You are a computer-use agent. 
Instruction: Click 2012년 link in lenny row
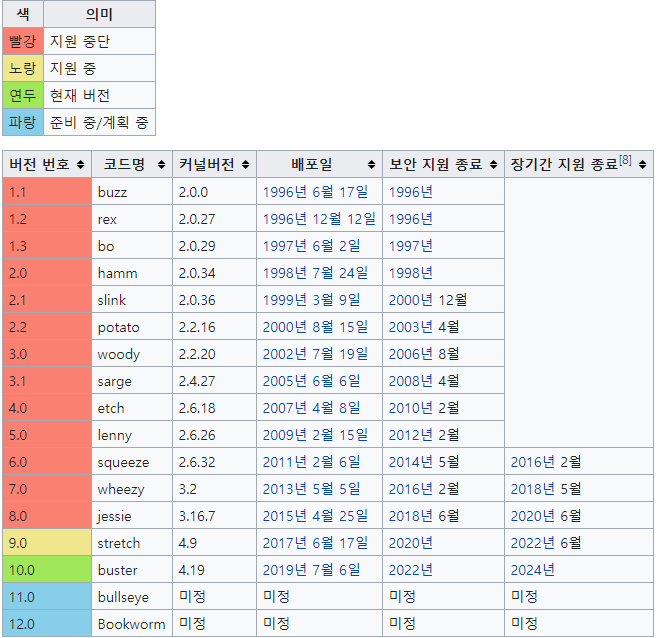(411, 435)
